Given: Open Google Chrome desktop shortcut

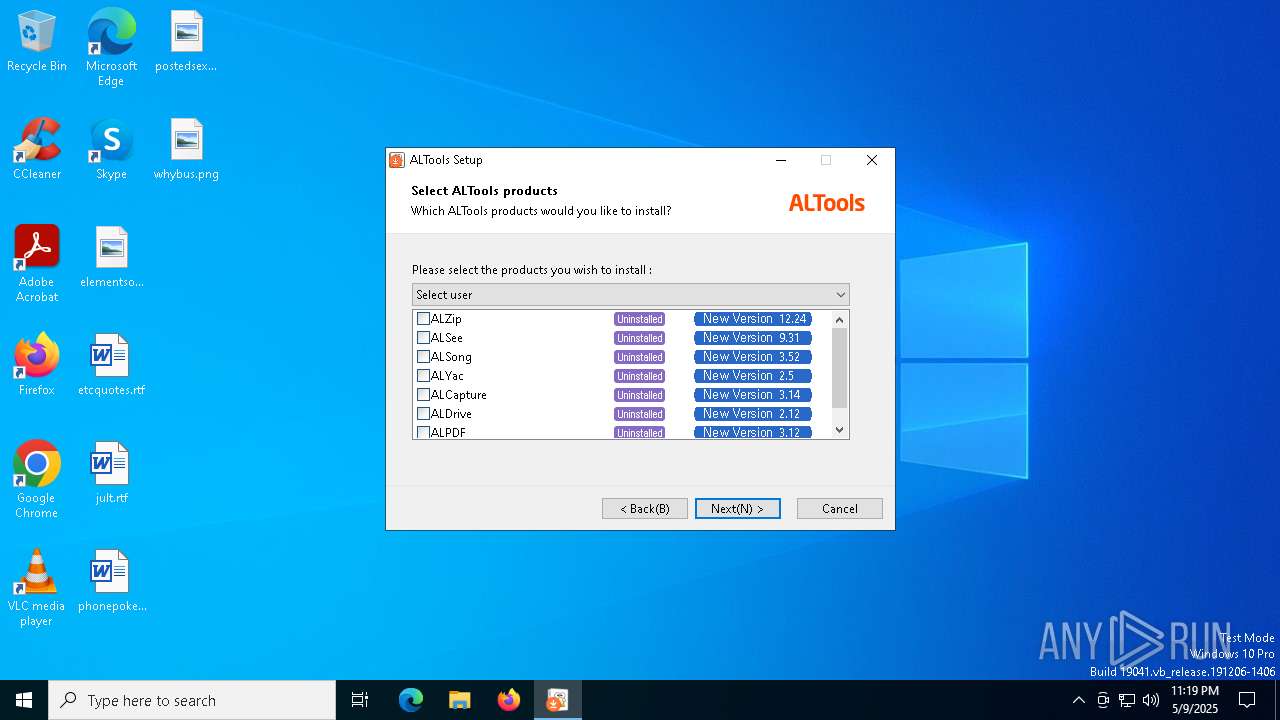Looking at the screenshot, I should click(x=37, y=480).
